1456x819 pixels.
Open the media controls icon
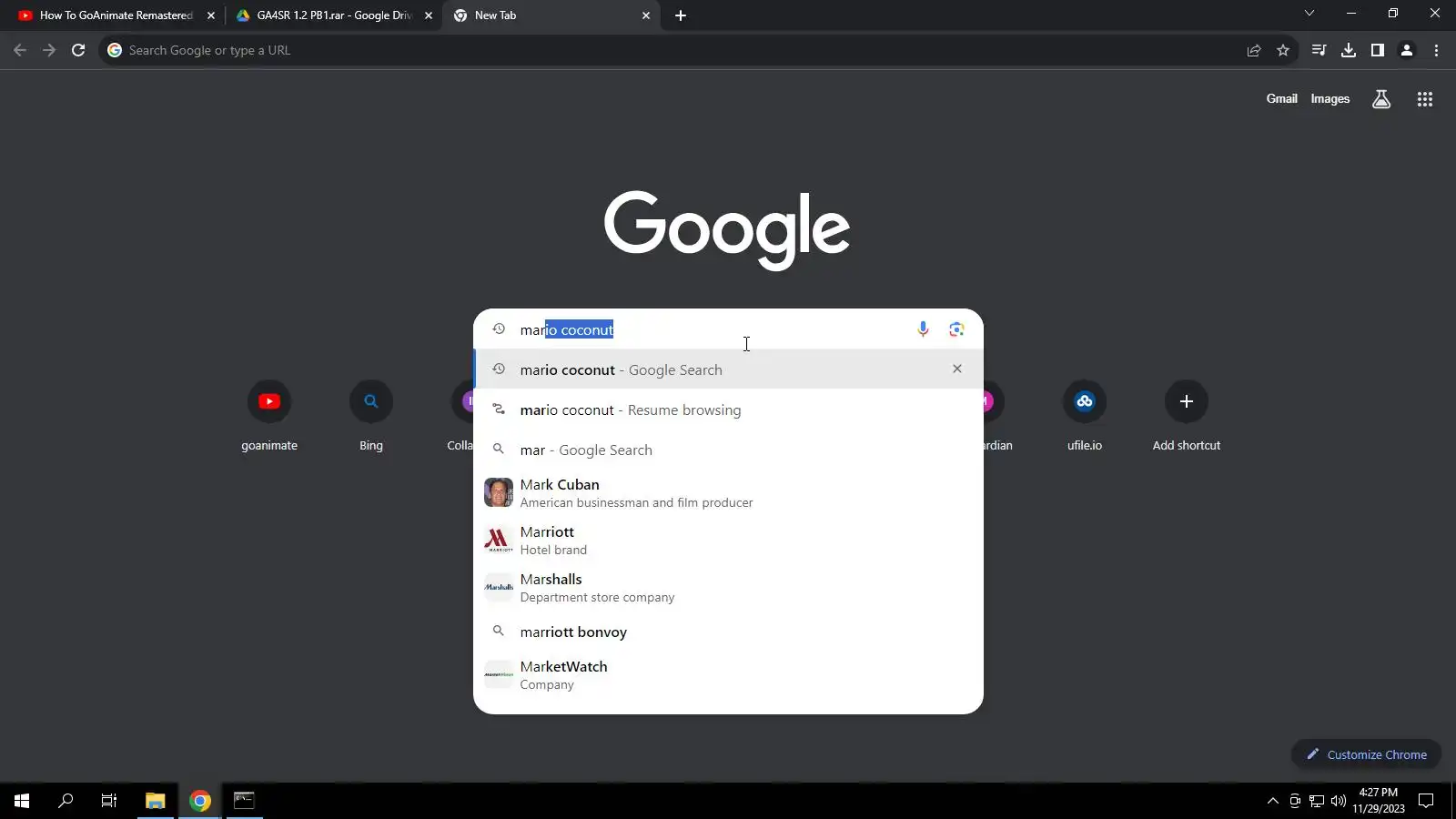[x=1319, y=50]
